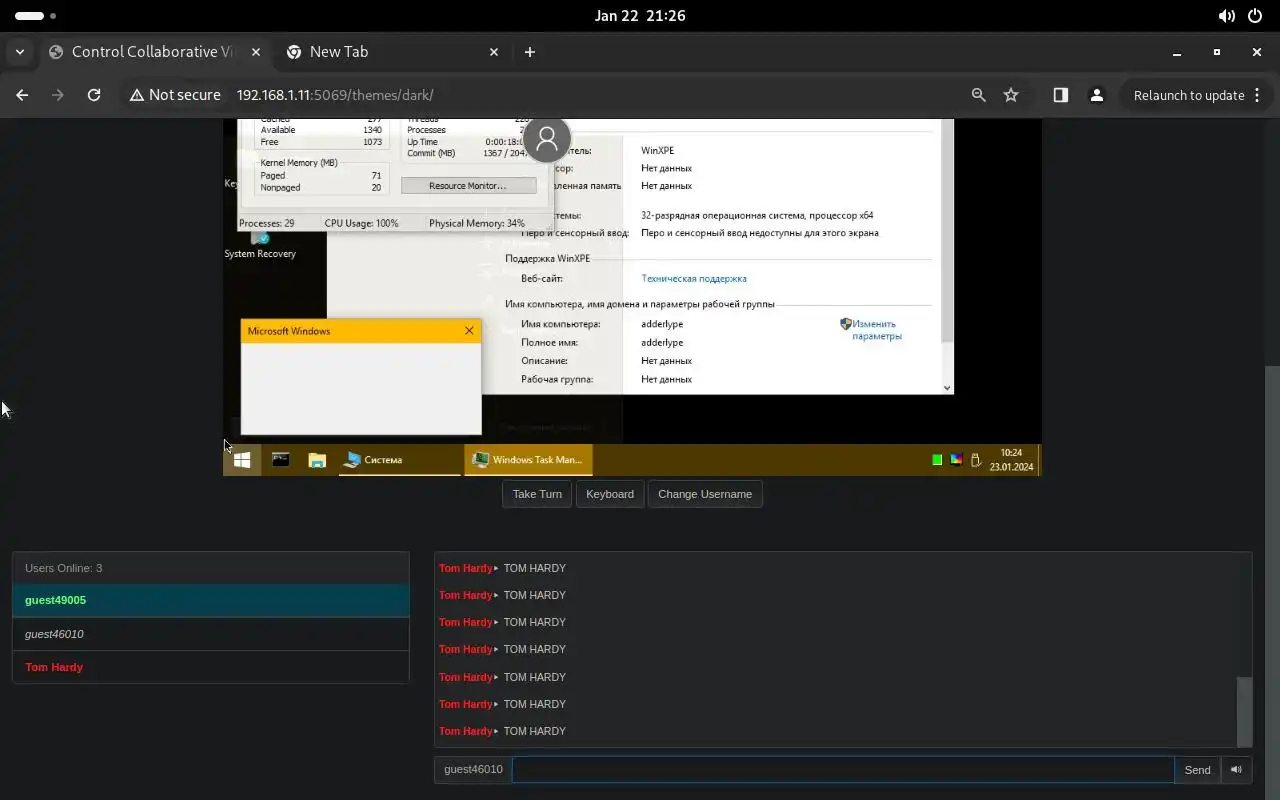
Task: Click the page vertical scrollbar thumb
Action: [1273, 582]
